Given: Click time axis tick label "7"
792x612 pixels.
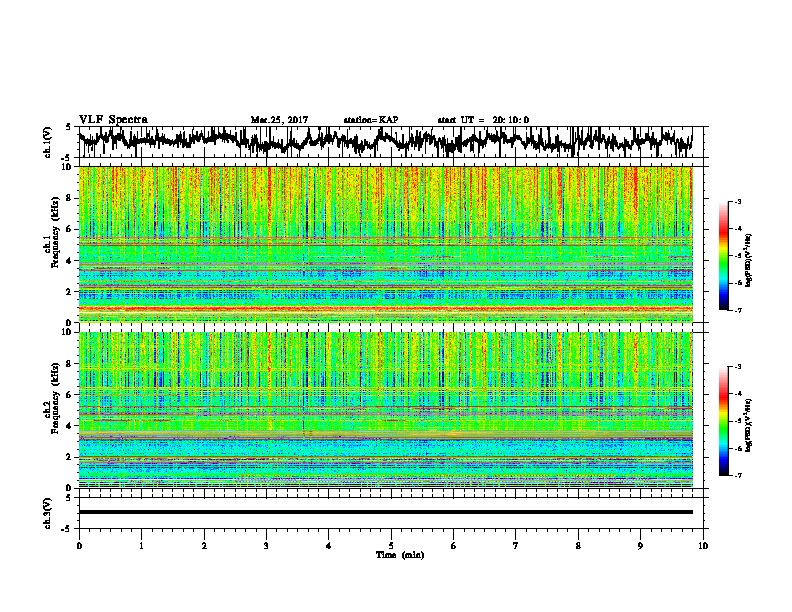Looking at the screenshot, I should (516, 546).
